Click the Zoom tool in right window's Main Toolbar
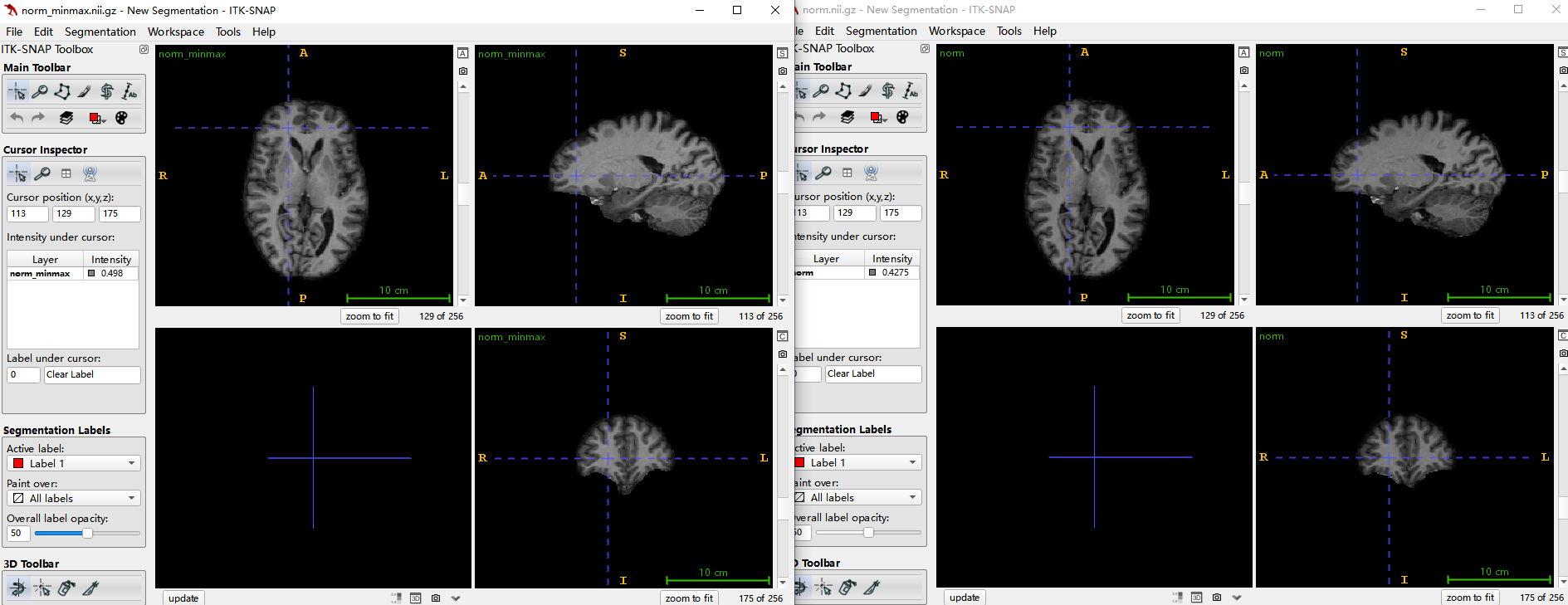1568x605 pixels. point(821,91)
